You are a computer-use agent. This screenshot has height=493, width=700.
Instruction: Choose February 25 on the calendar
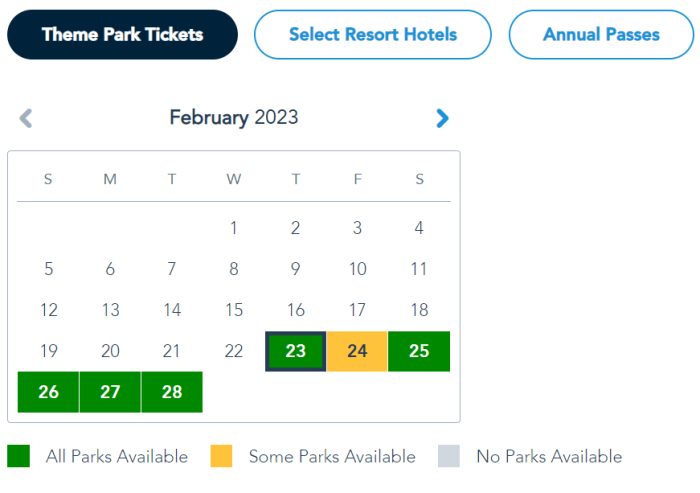pyautogui.click(x=419, y=351)
